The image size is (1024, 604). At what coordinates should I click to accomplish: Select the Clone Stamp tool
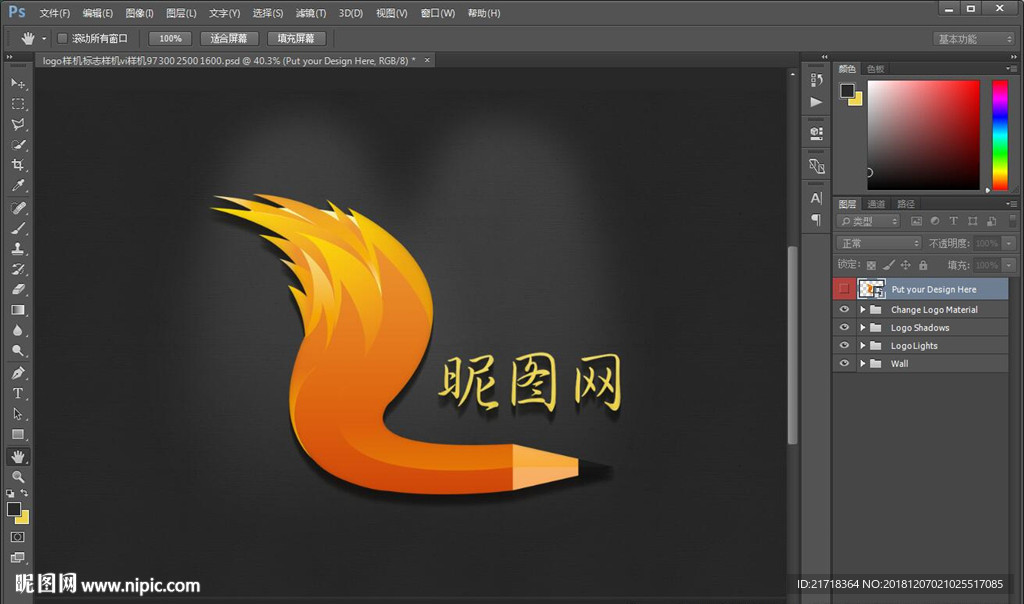tap(18, 248)
